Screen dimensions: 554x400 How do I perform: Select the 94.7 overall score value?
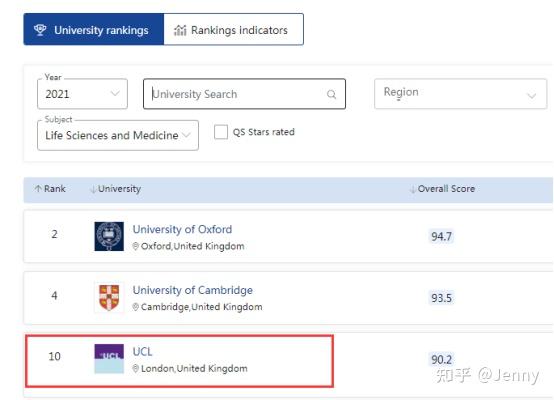coord(441,236)
